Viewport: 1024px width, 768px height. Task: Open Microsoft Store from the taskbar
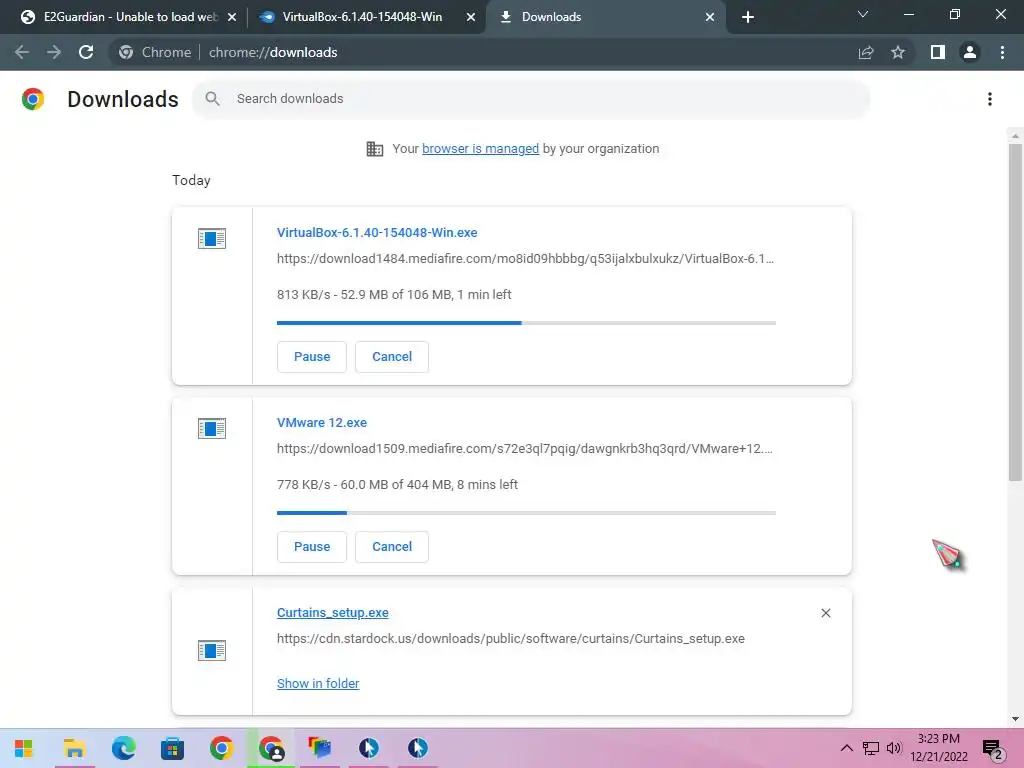click(x=172, y=748)
